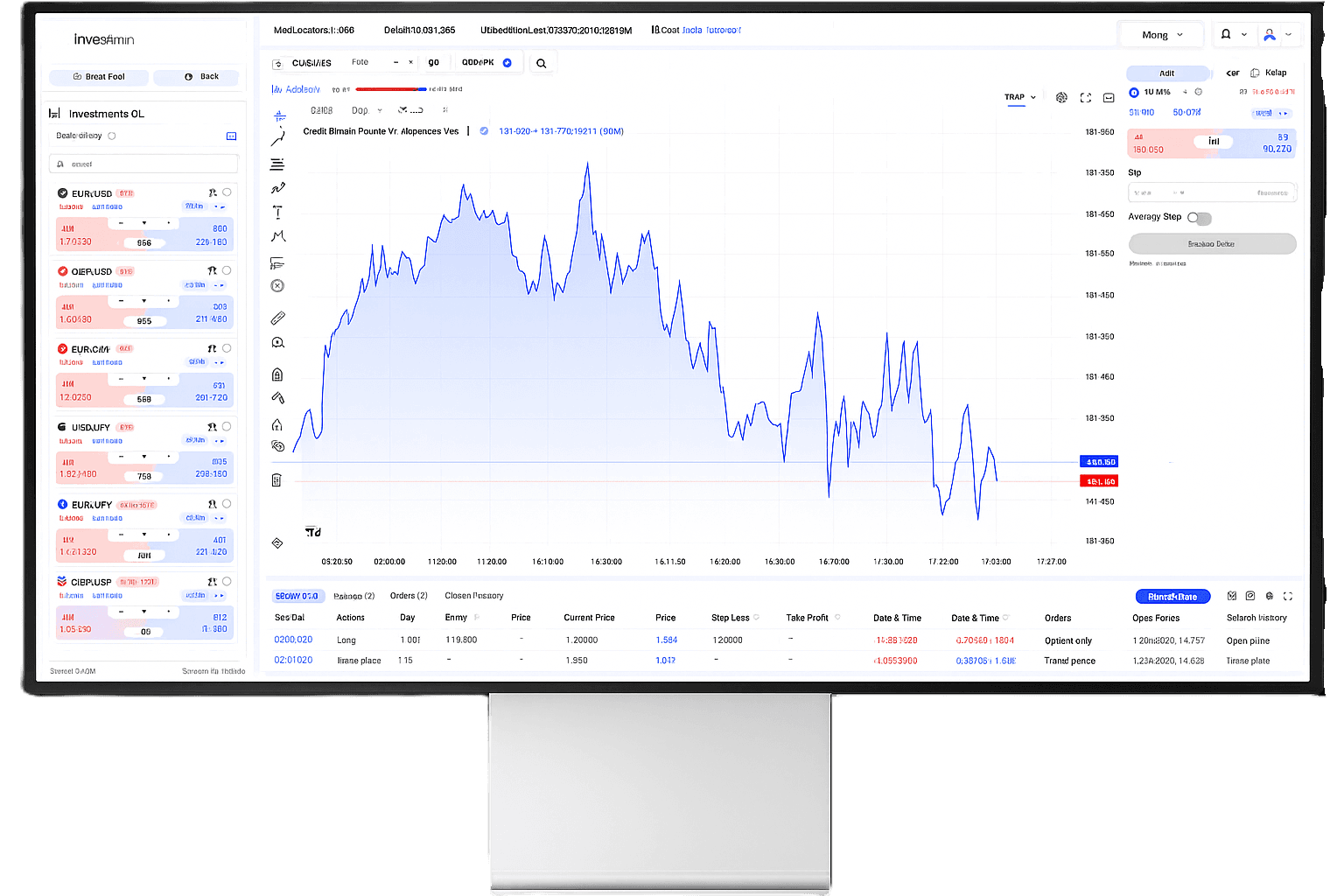Select the magnet tool in the chart toolbar

(x=277, y=397)
